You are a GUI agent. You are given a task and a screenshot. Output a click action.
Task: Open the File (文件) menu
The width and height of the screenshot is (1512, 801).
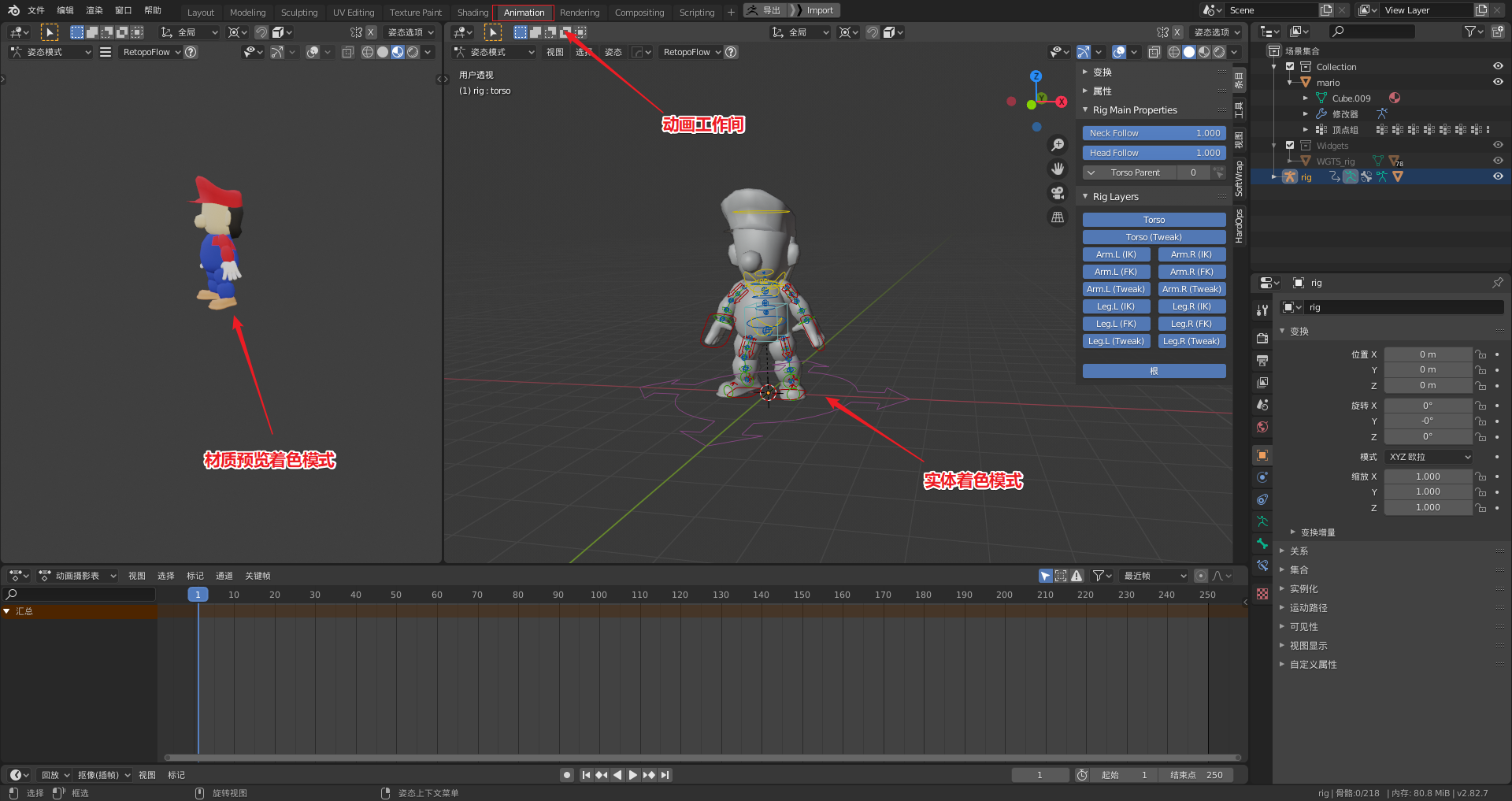coord(36,10)
